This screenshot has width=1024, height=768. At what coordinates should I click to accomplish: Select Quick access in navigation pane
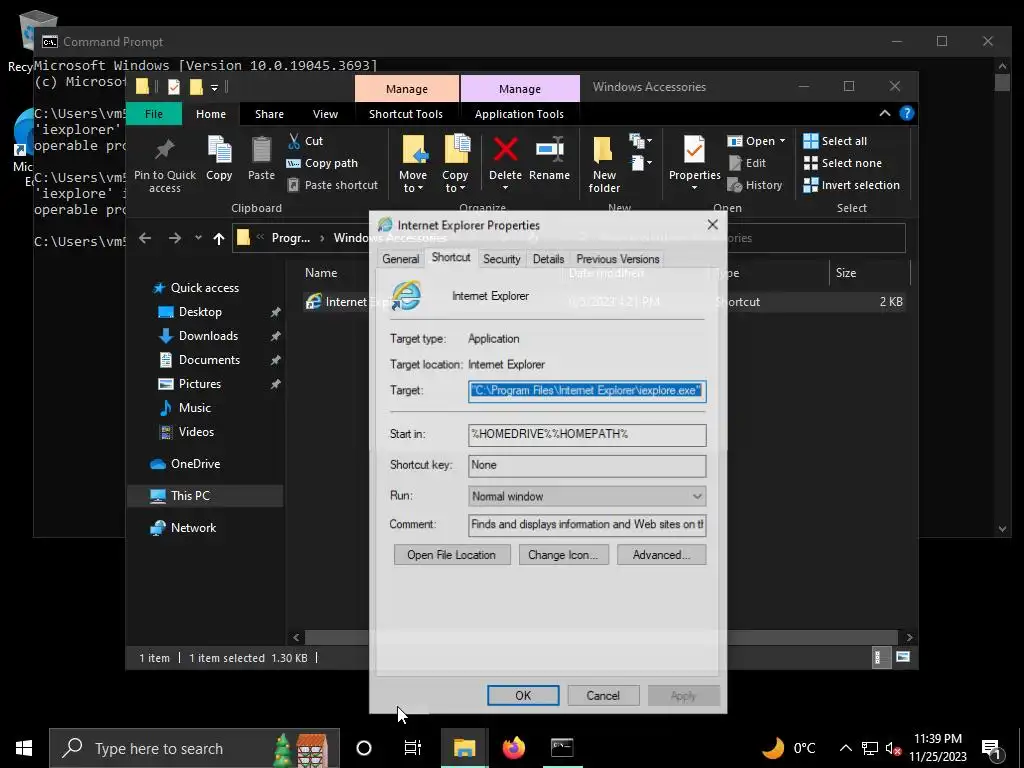196,288
